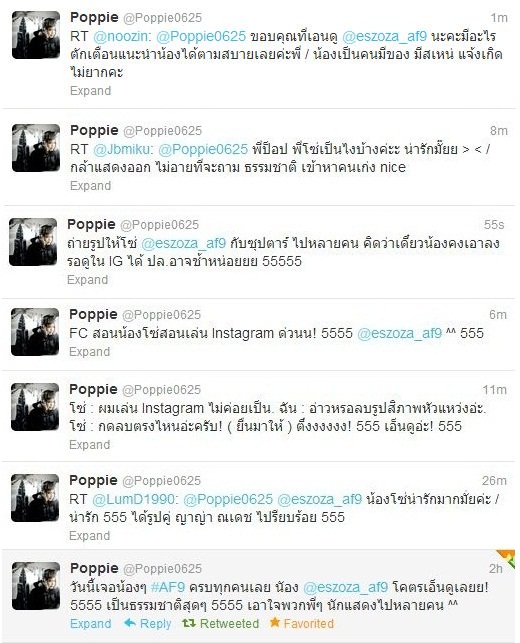Viewport: 520px width, 643px height.
Task: Click Poppie avatar on the top tweet
Action: point(36,35)
